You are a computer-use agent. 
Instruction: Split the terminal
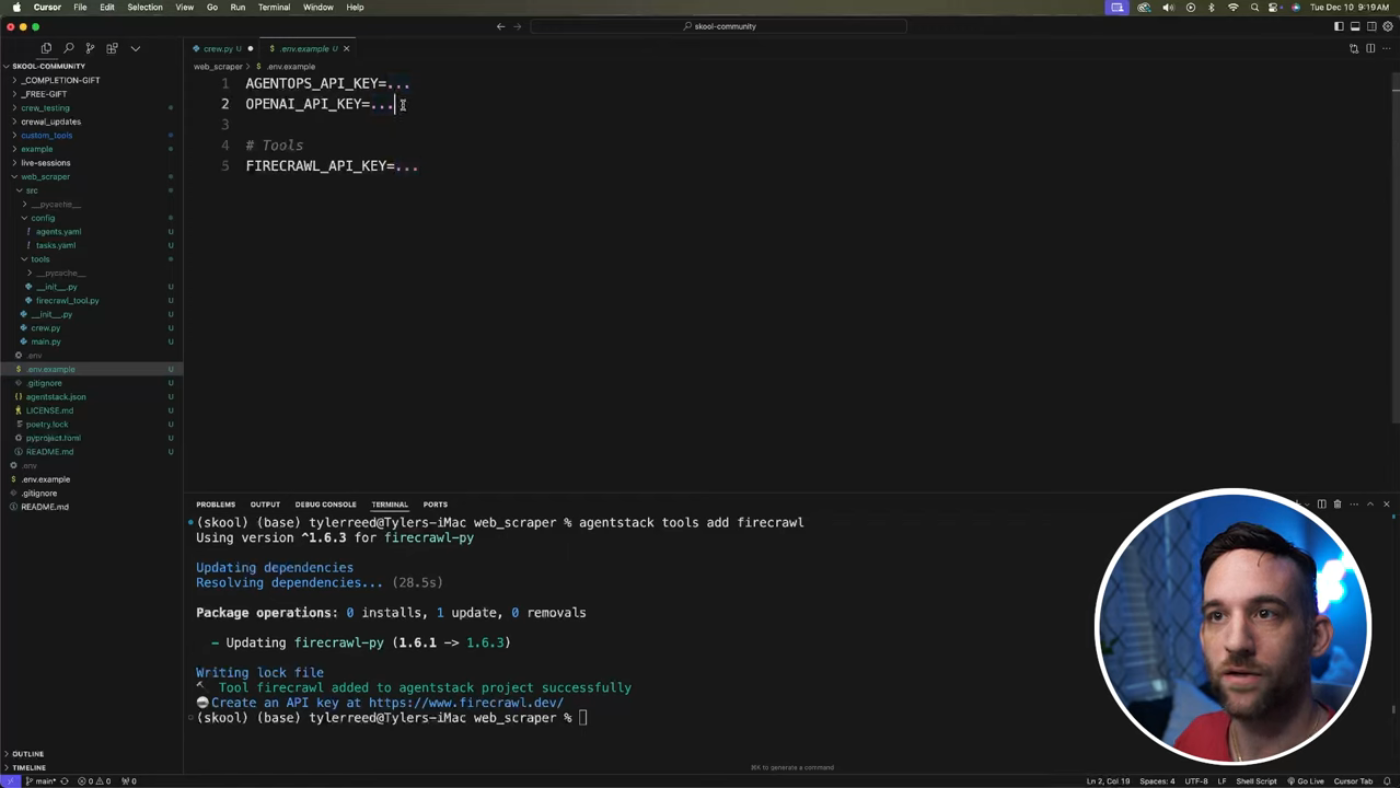1322,504
